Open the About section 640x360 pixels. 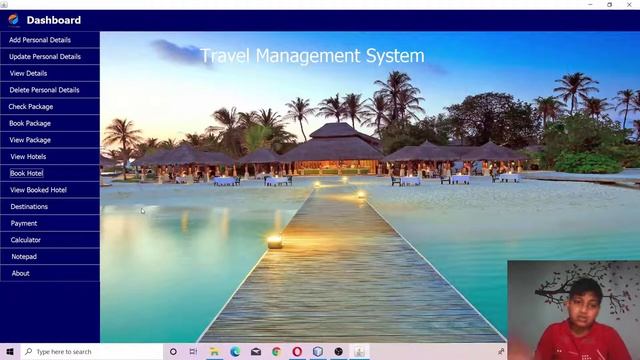50,274
